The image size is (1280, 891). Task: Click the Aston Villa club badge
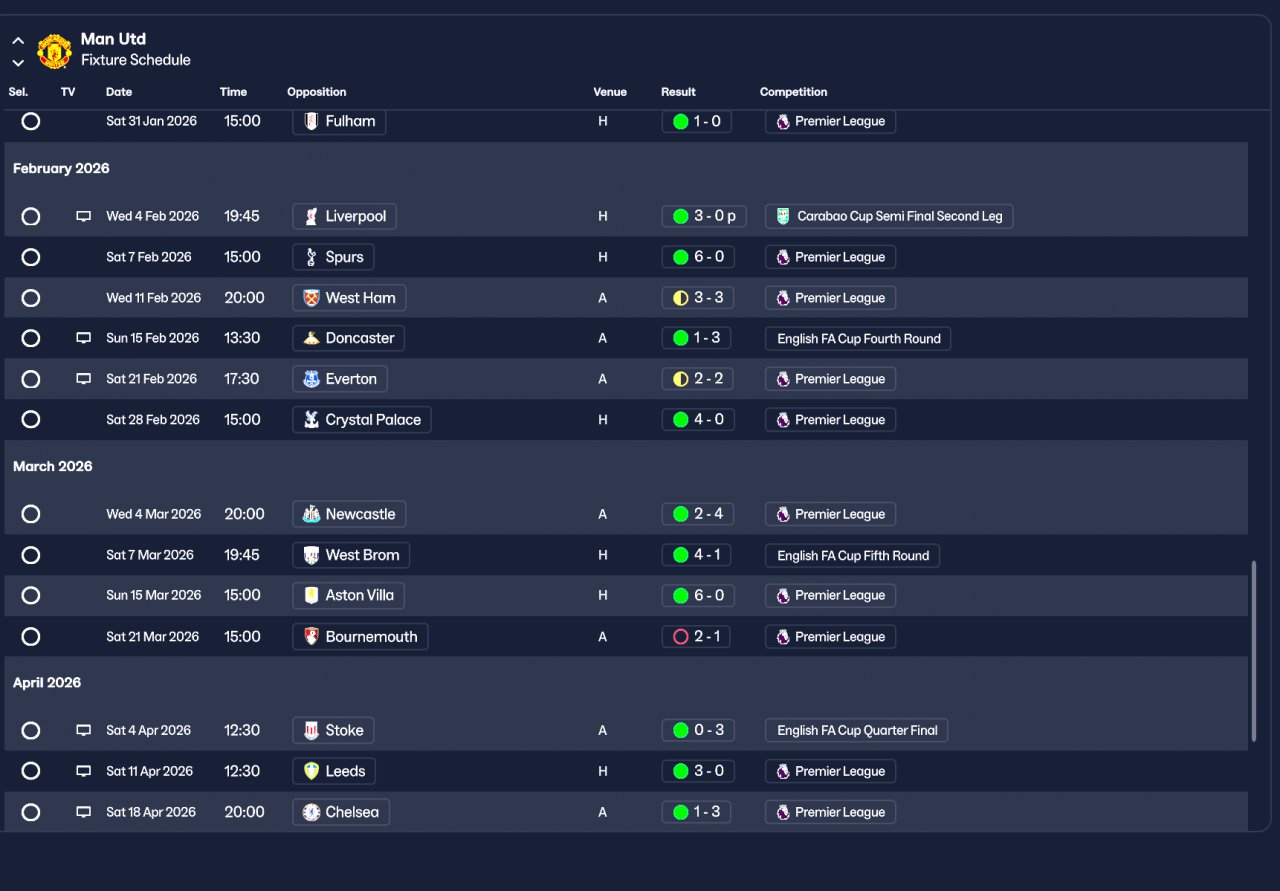[311, 595]
